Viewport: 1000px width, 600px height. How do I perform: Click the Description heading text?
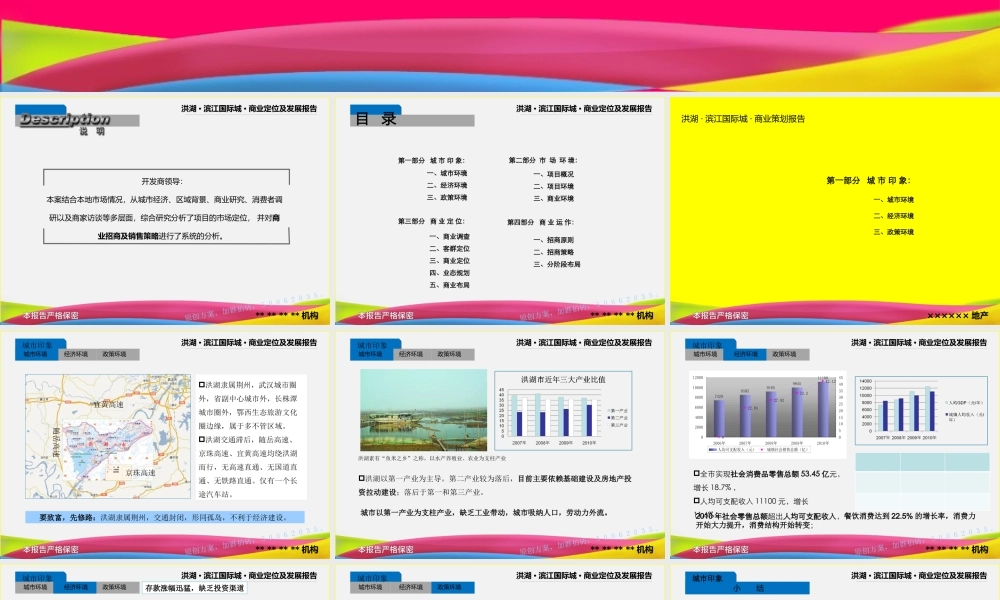click(64, 119)
